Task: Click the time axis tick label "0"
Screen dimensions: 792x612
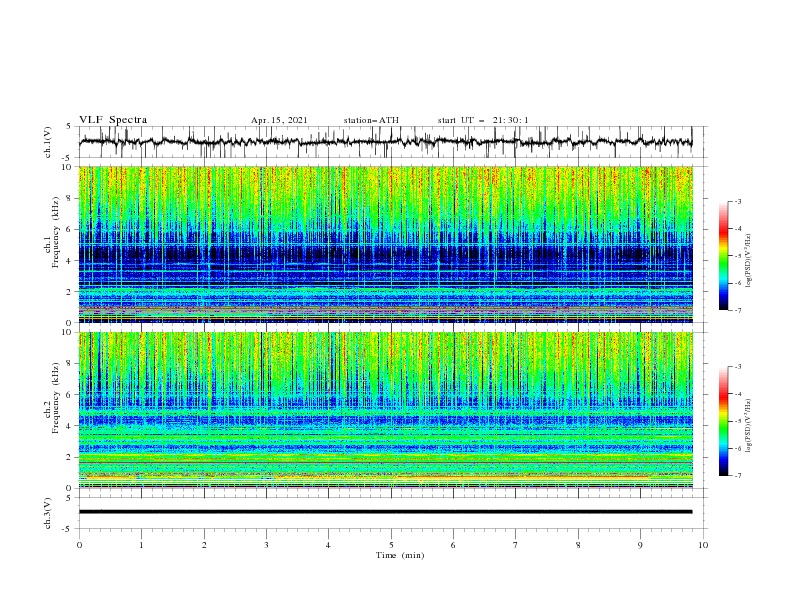Action: (79, 545)
